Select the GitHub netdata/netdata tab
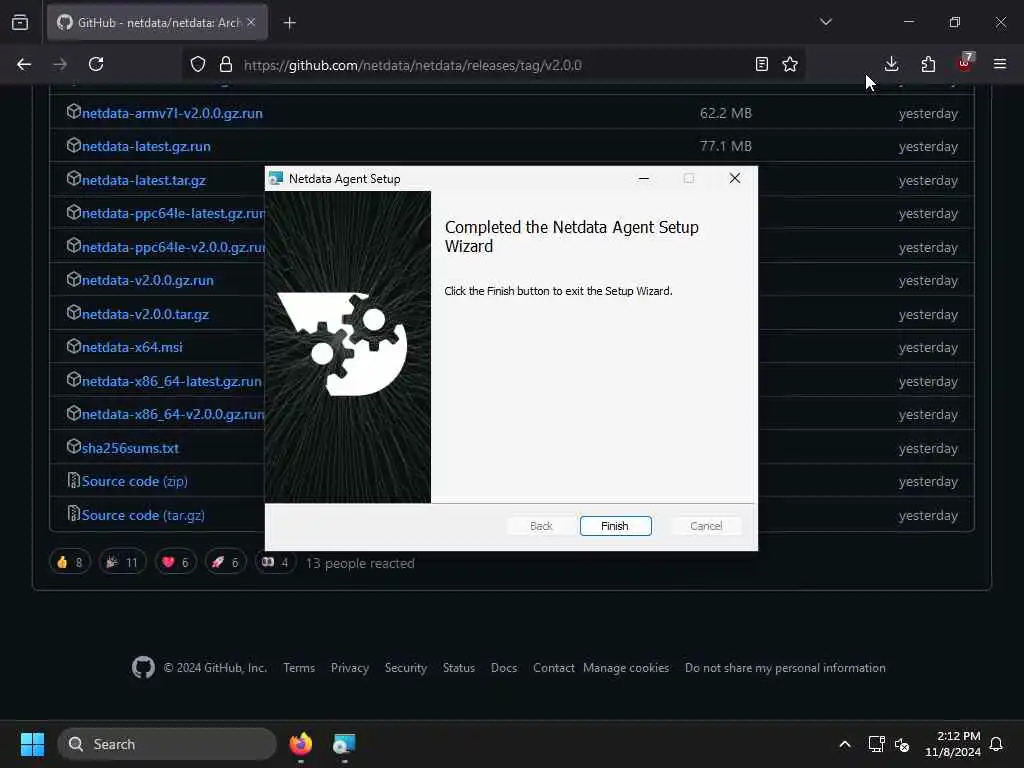The height and width of the screenshot is (768, 1024). point(157,22)
